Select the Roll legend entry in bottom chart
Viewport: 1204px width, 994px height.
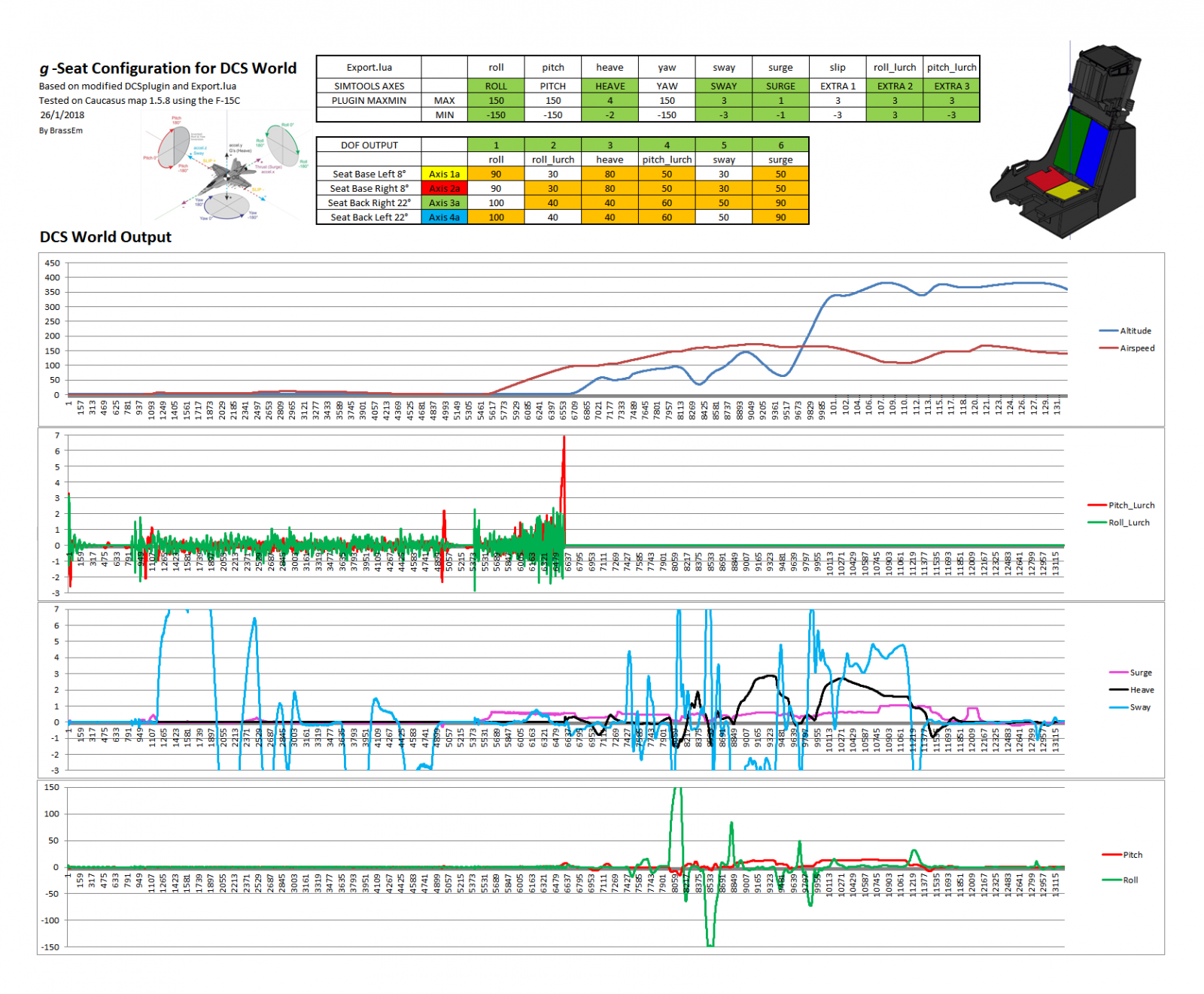(x=1120, y=880)
